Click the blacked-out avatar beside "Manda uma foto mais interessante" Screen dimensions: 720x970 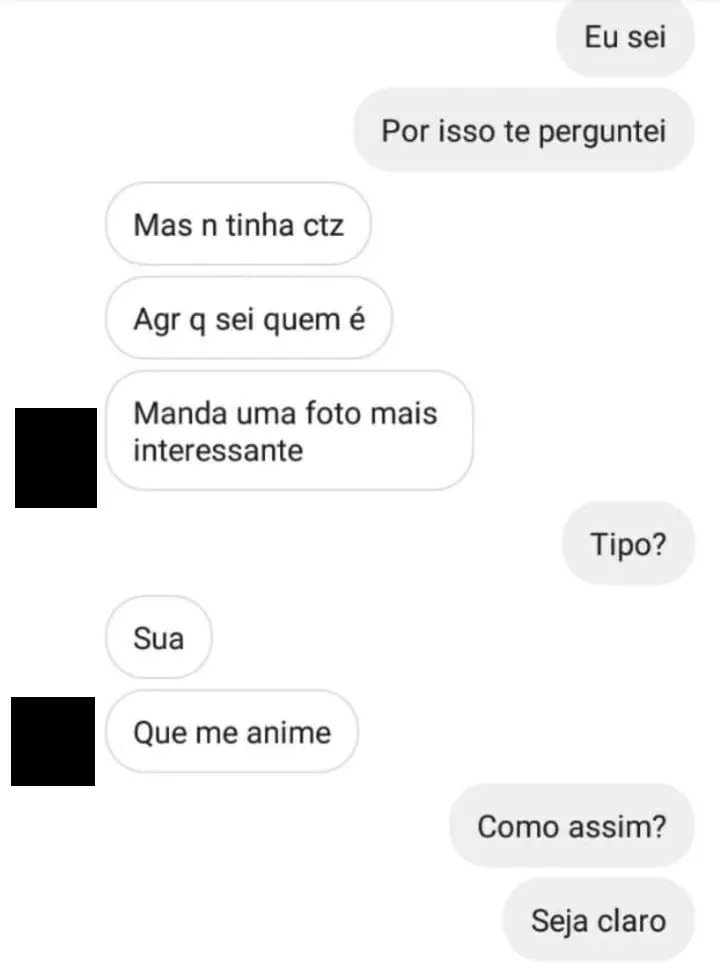pos(55,457)
